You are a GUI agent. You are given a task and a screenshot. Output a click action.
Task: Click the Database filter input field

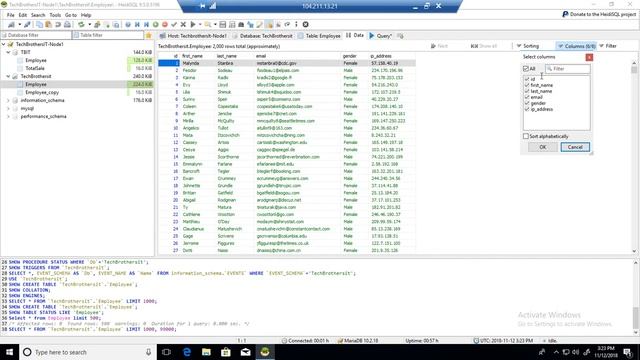click(x=36, y=36)
